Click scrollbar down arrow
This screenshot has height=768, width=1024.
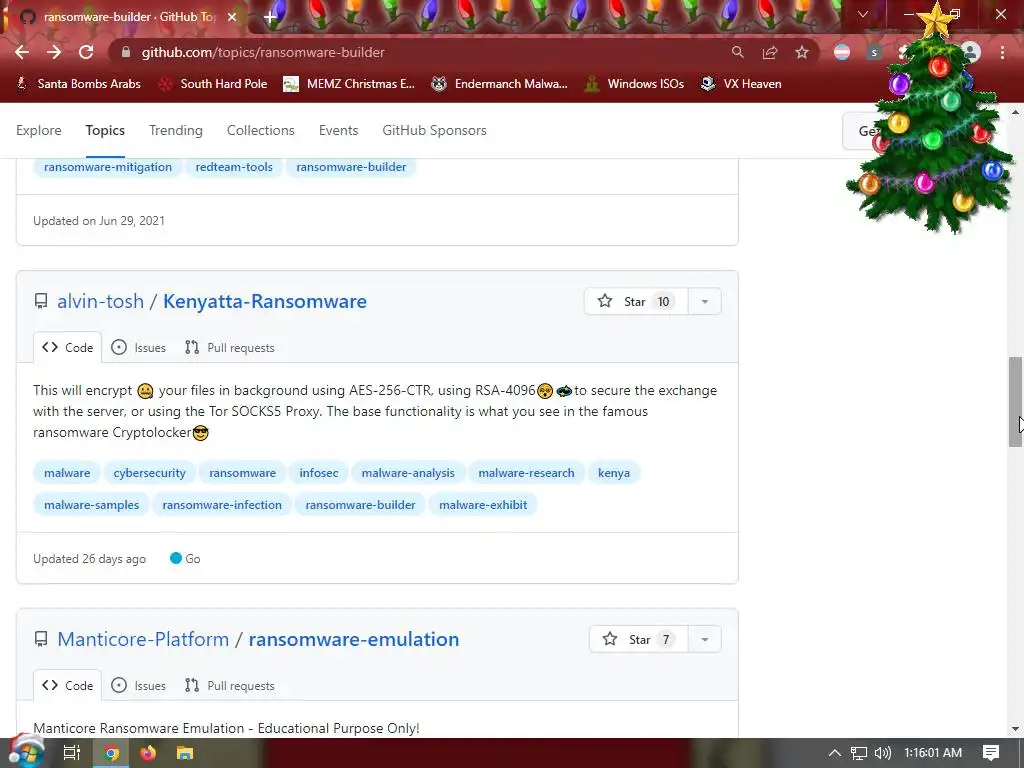point(1015,728)
